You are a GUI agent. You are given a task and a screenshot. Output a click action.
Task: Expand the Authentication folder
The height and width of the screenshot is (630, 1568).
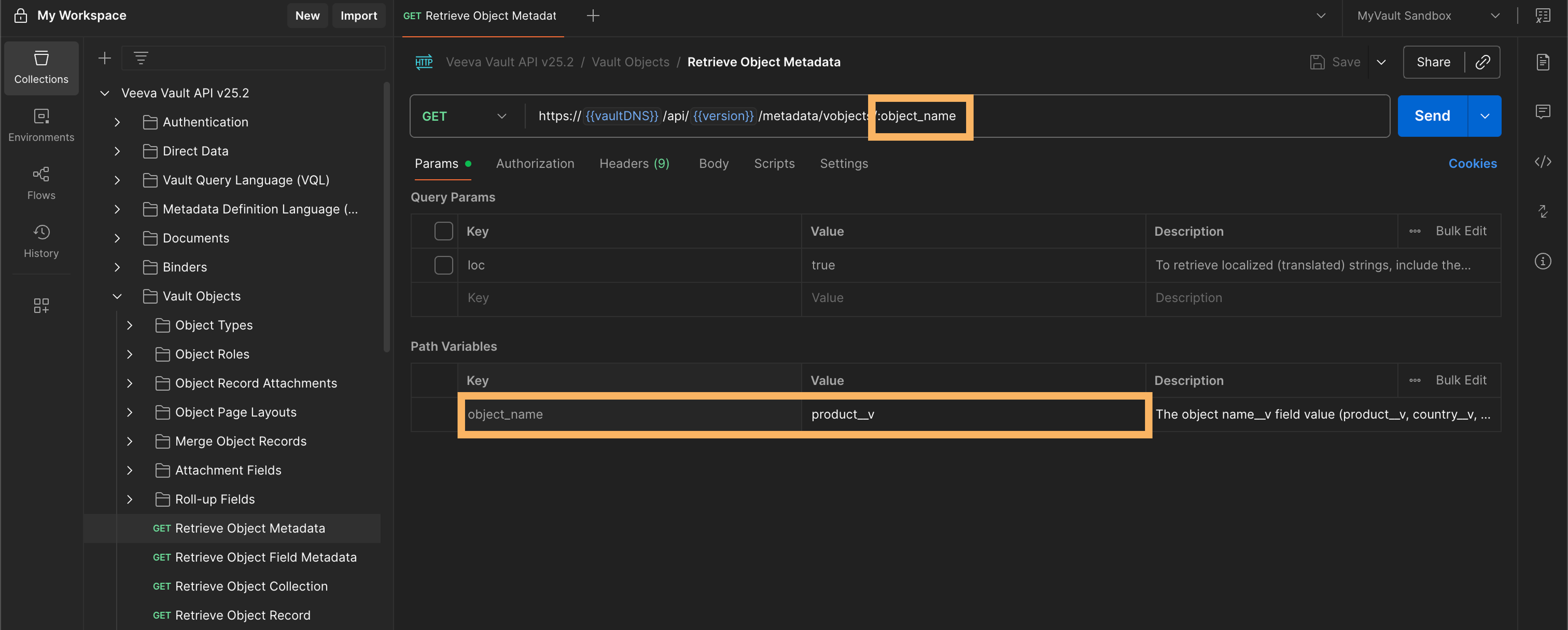[118, 122]
